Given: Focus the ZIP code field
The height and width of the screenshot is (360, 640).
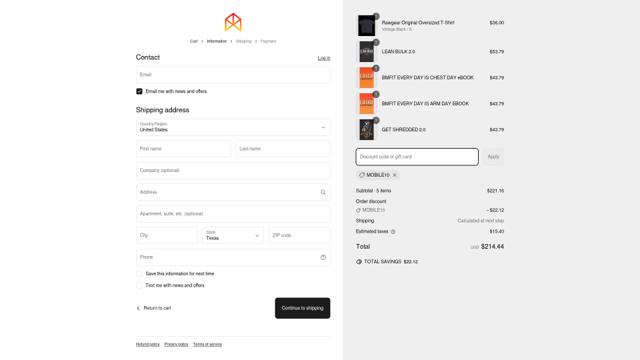Looking at the screenshot, I should point(300,236).
